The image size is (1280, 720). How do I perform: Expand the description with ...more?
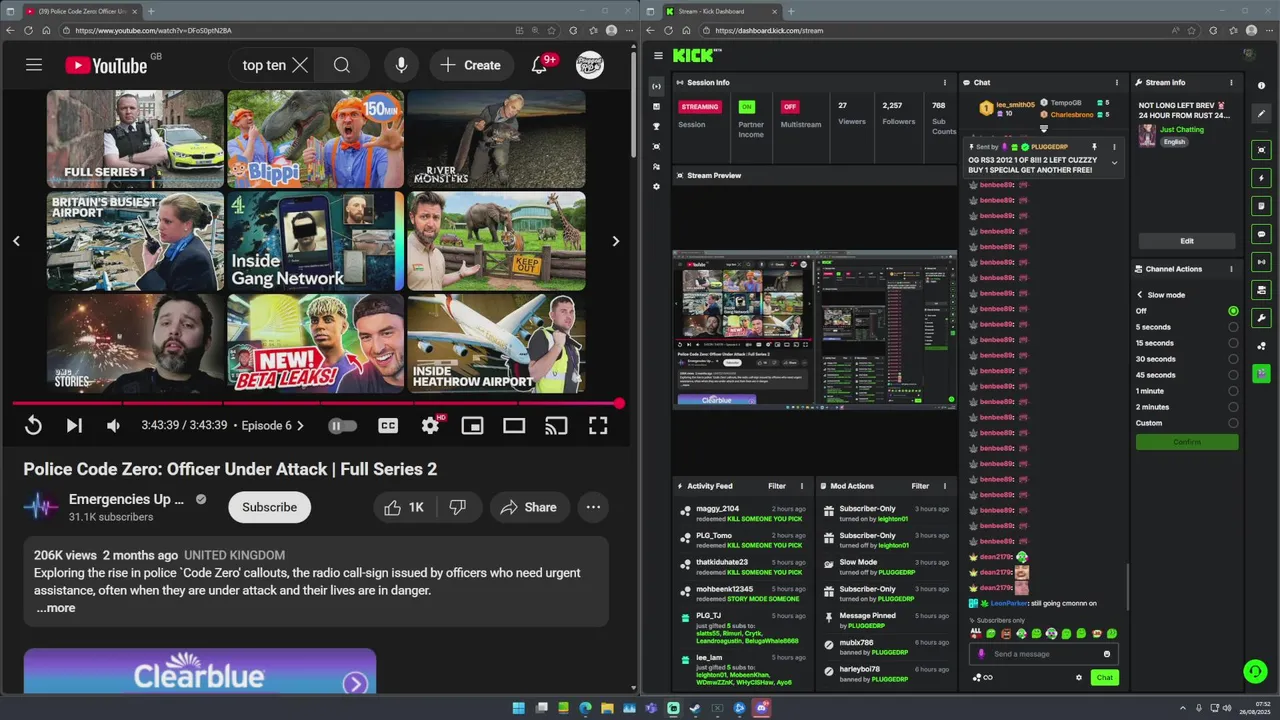pyautogui.click(x=56, y=608)
